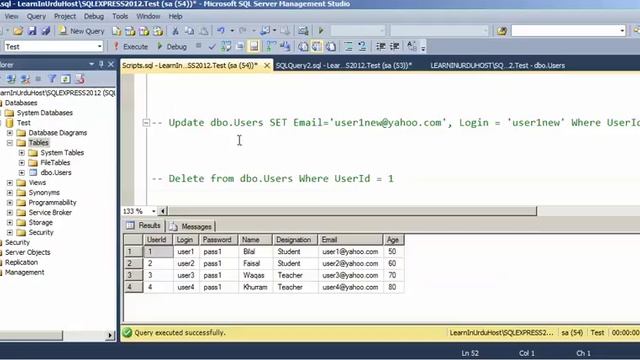Expand the Views node
The image size is (640, 360).
coord(10,182)
